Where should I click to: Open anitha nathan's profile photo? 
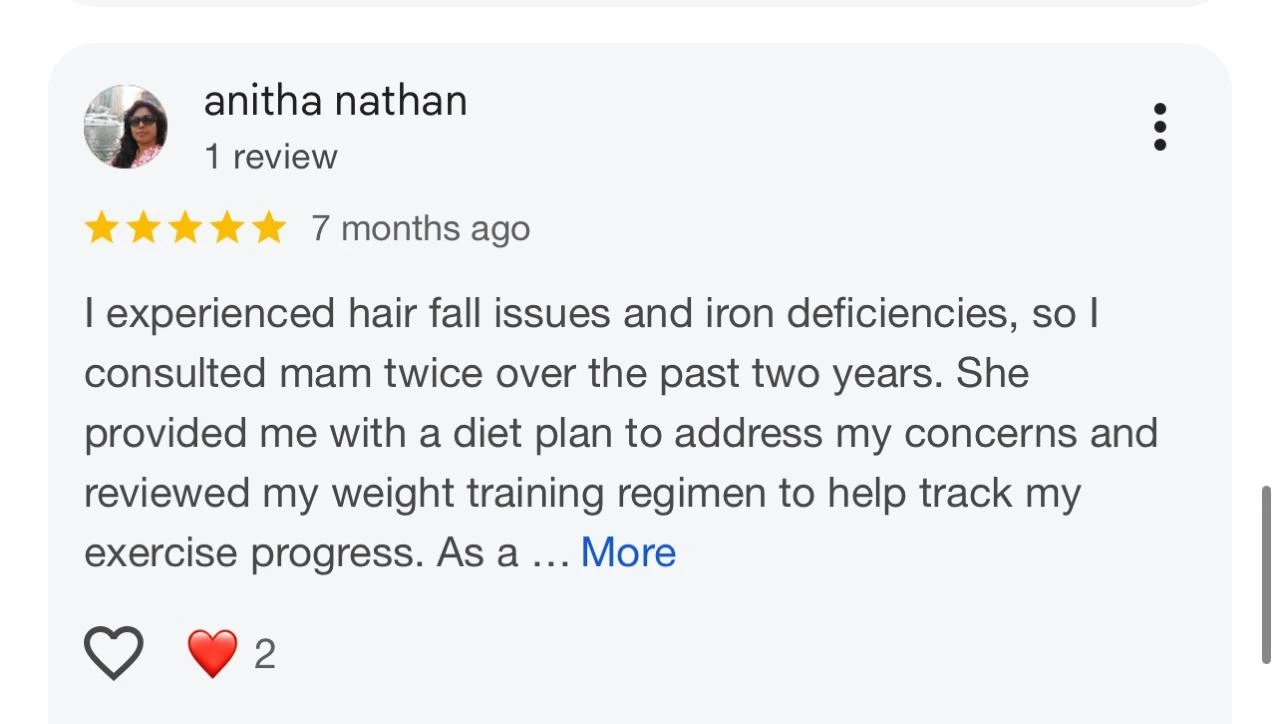(x=125, y=127)
